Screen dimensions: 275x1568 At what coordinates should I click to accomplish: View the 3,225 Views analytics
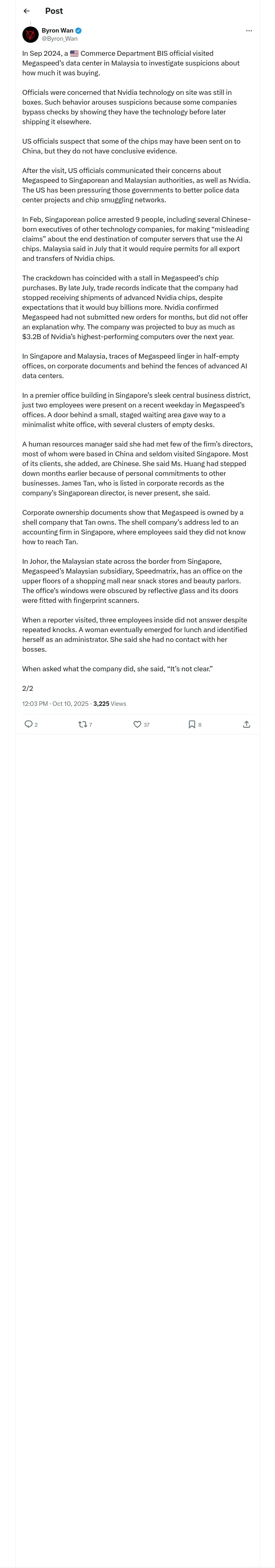tap(110, 704)
